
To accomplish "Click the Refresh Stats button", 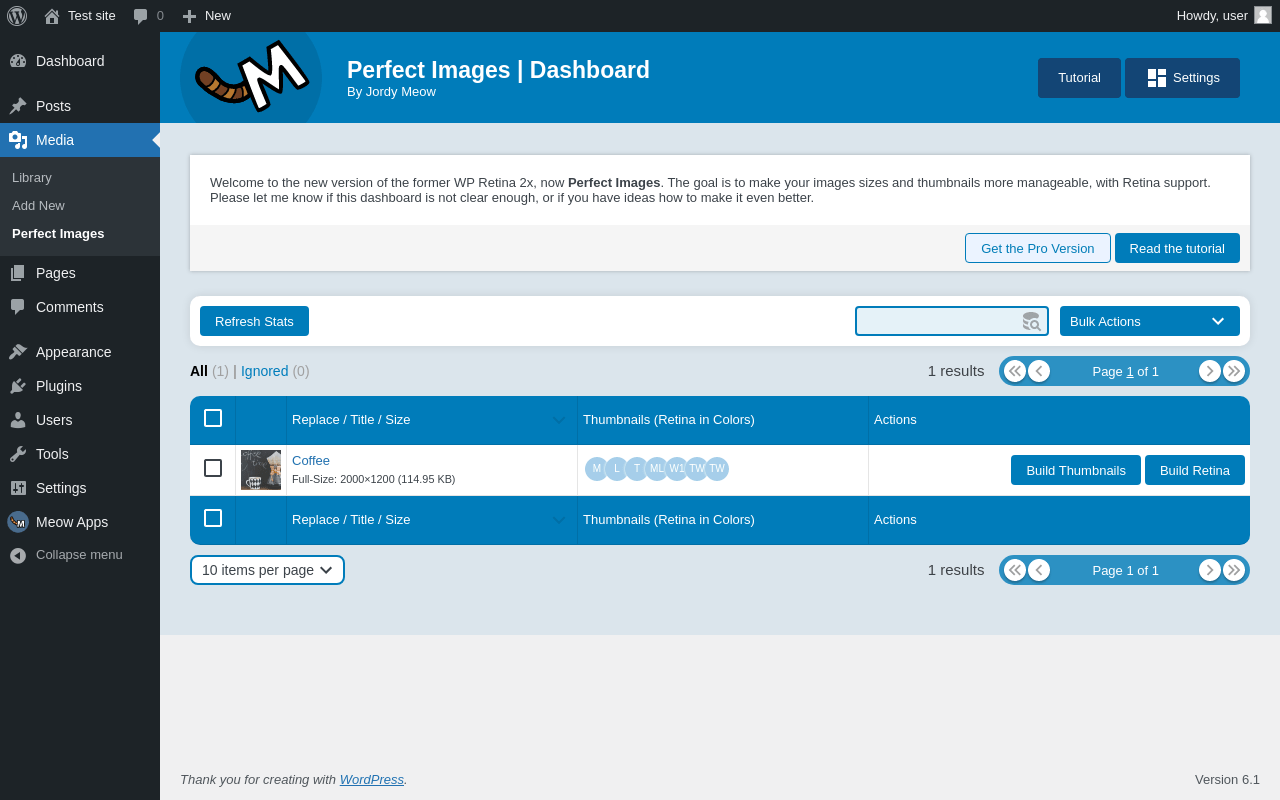I will pos(254,321).
